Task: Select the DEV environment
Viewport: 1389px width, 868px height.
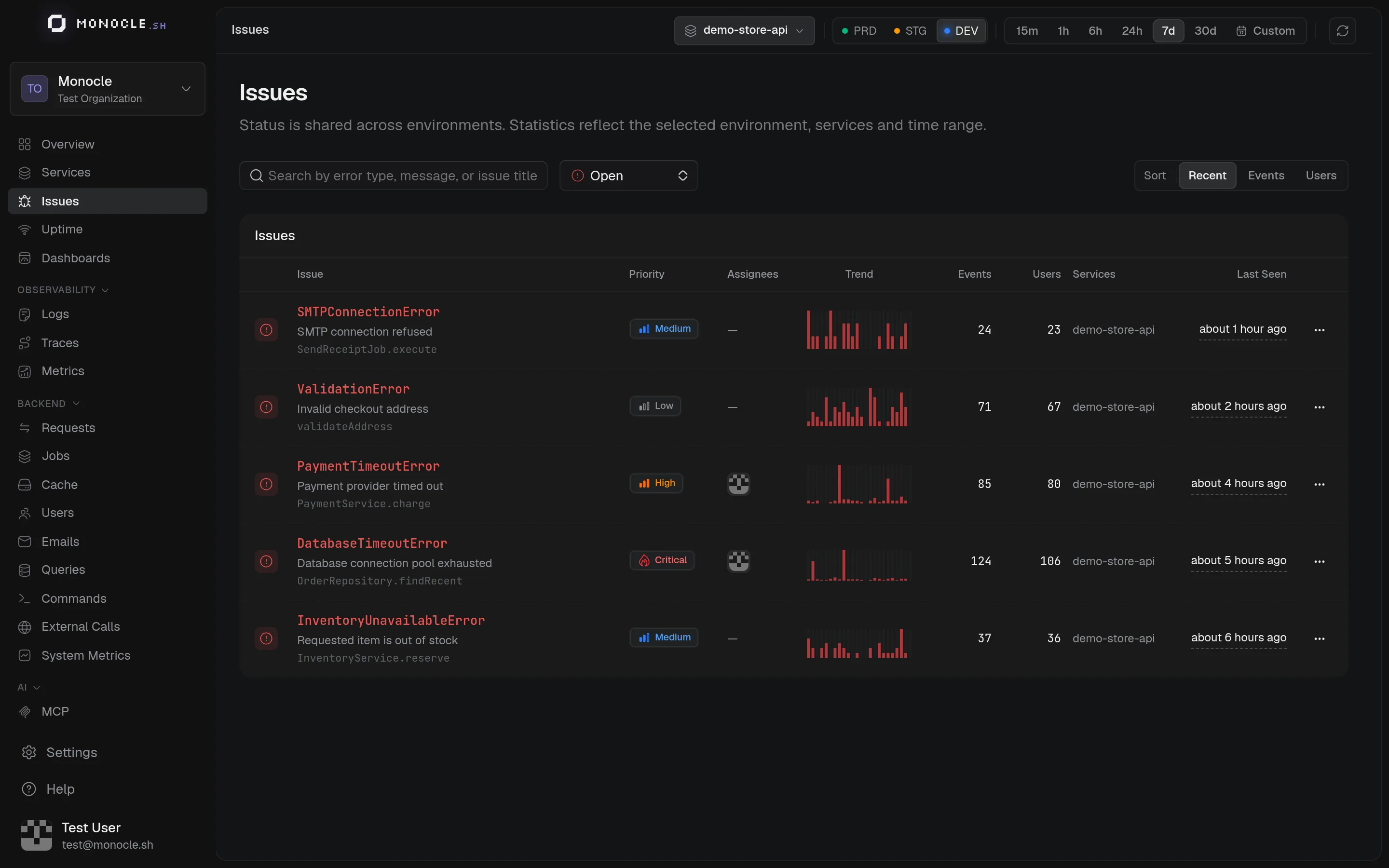Action: coord(961,30)
